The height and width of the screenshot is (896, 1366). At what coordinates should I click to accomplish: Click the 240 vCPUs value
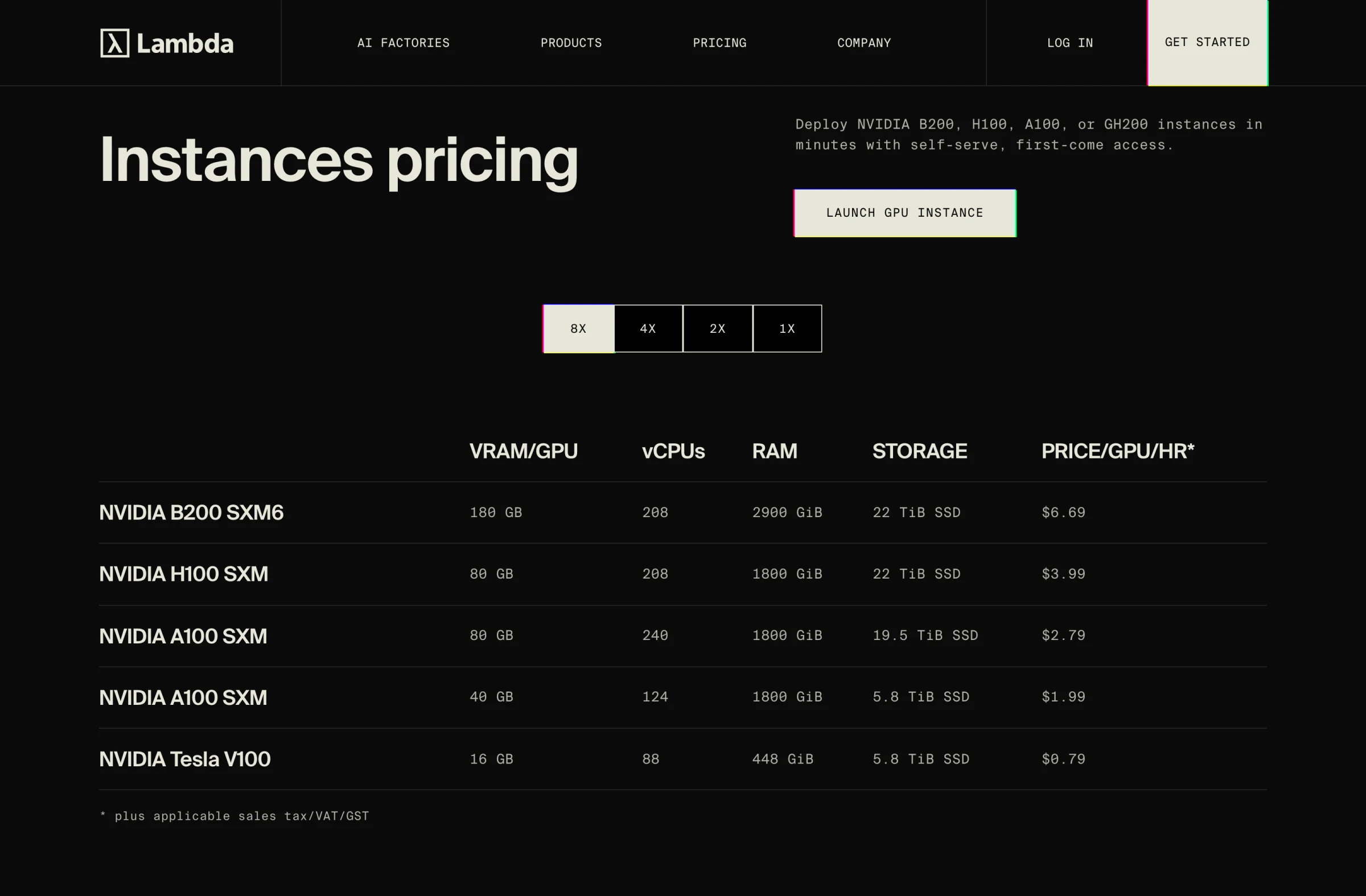click(x=655, y=635)
